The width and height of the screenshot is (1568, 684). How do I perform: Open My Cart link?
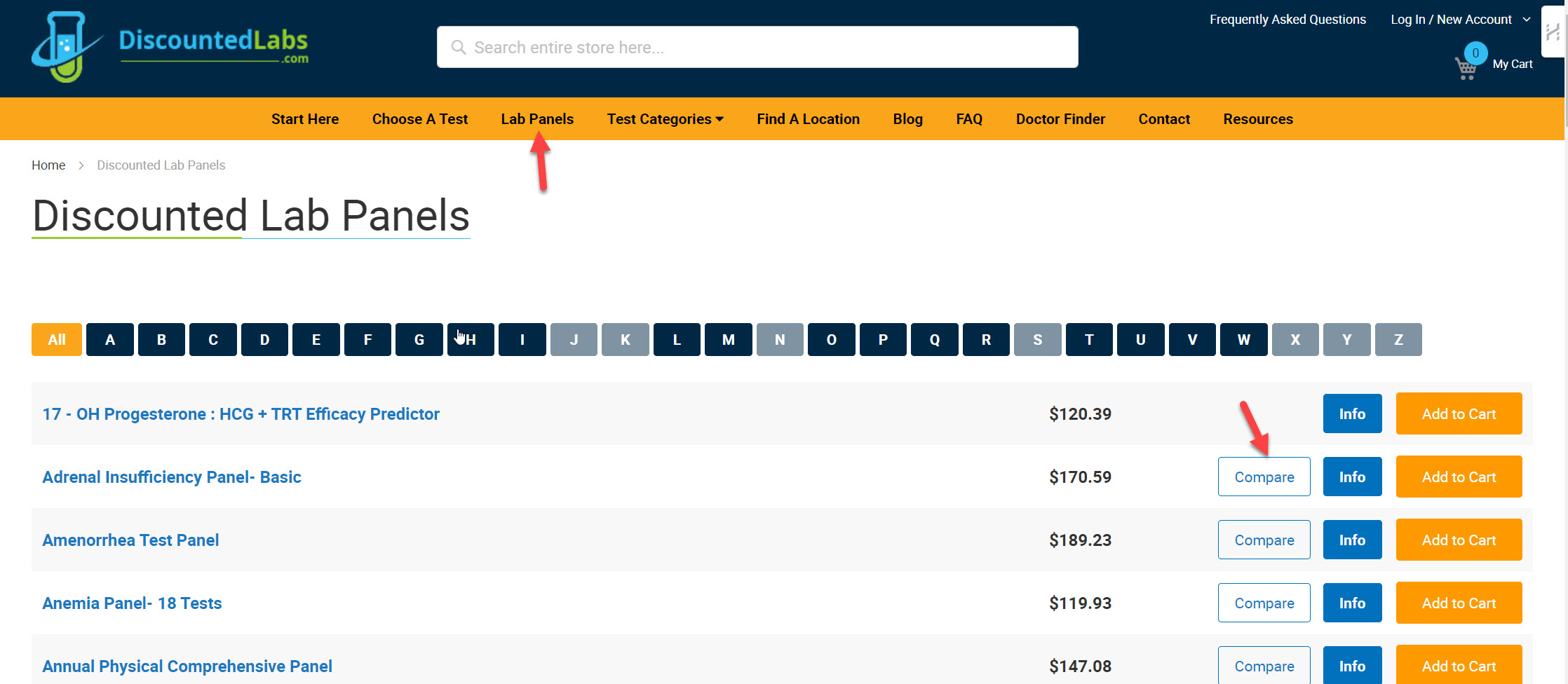[1513, 64]
